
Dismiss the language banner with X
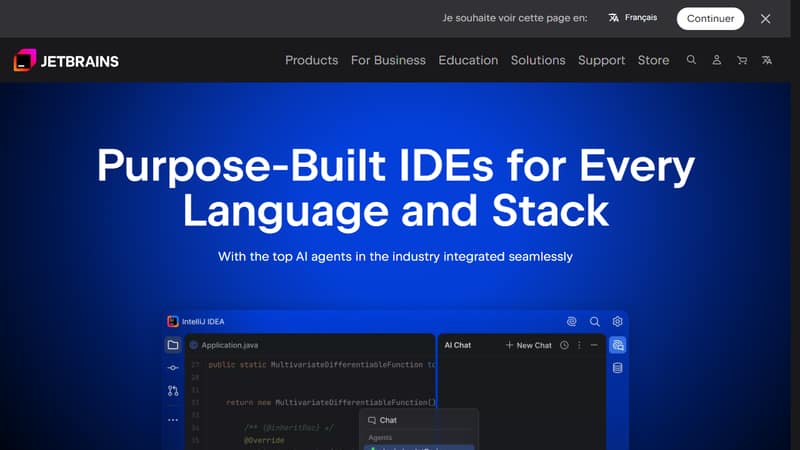pyautogui.click(x=765, y=19)
